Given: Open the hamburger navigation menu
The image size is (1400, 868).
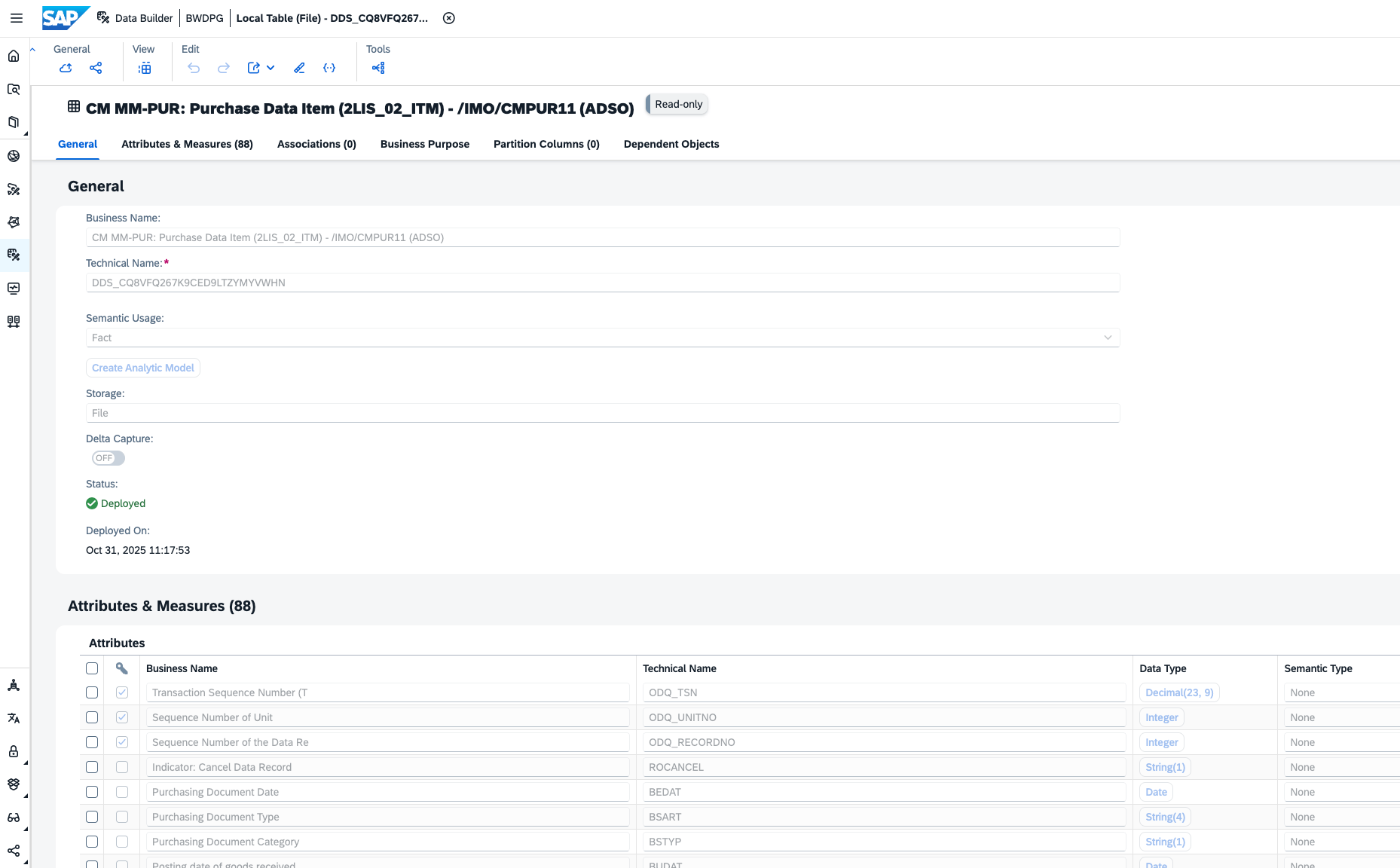Looking at the screenshot, I should click(17, 18).
